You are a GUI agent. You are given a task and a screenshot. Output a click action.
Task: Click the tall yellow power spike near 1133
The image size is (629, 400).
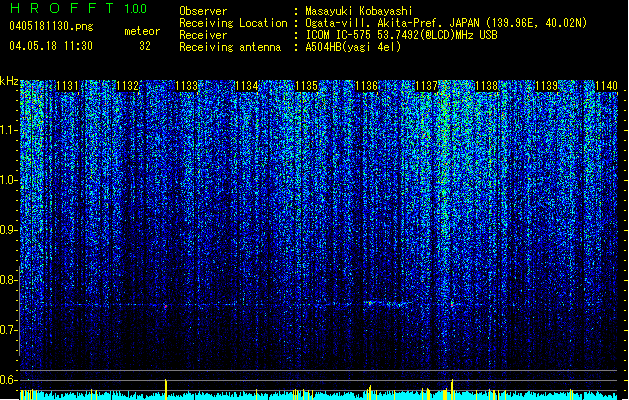coord(166,389)
